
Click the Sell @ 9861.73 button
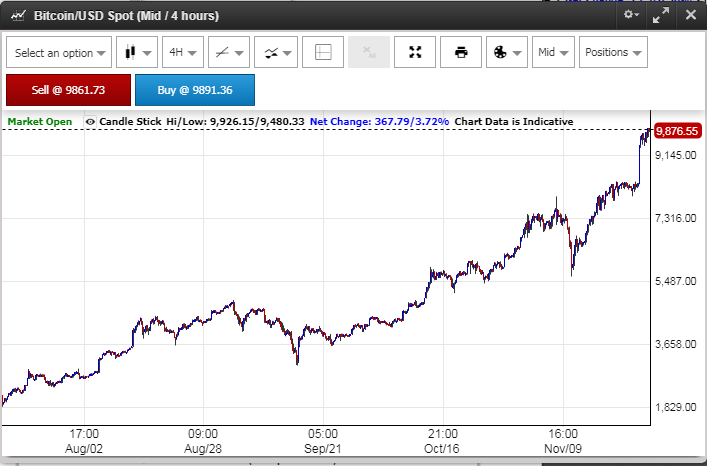69,90
